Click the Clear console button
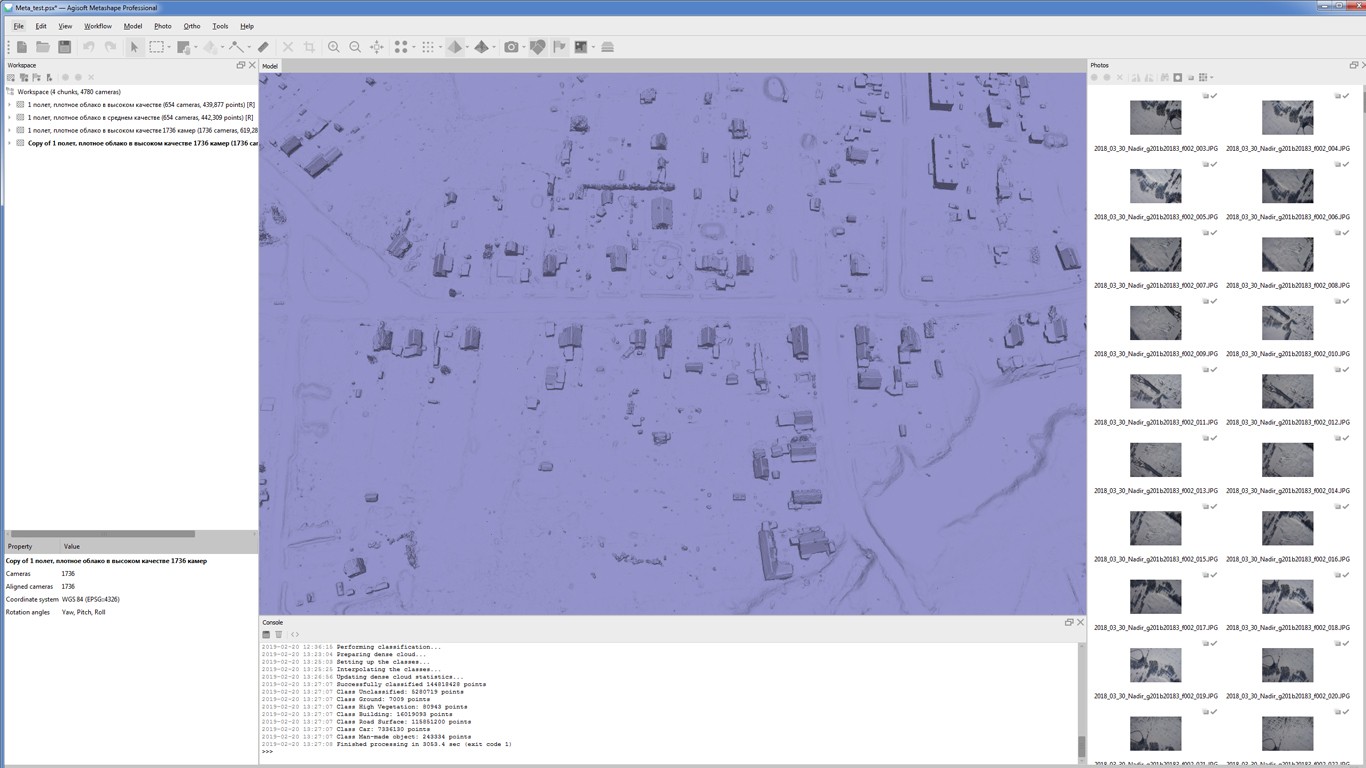The width and height of the screenshot is (1366, 768). tap(279, 635)
